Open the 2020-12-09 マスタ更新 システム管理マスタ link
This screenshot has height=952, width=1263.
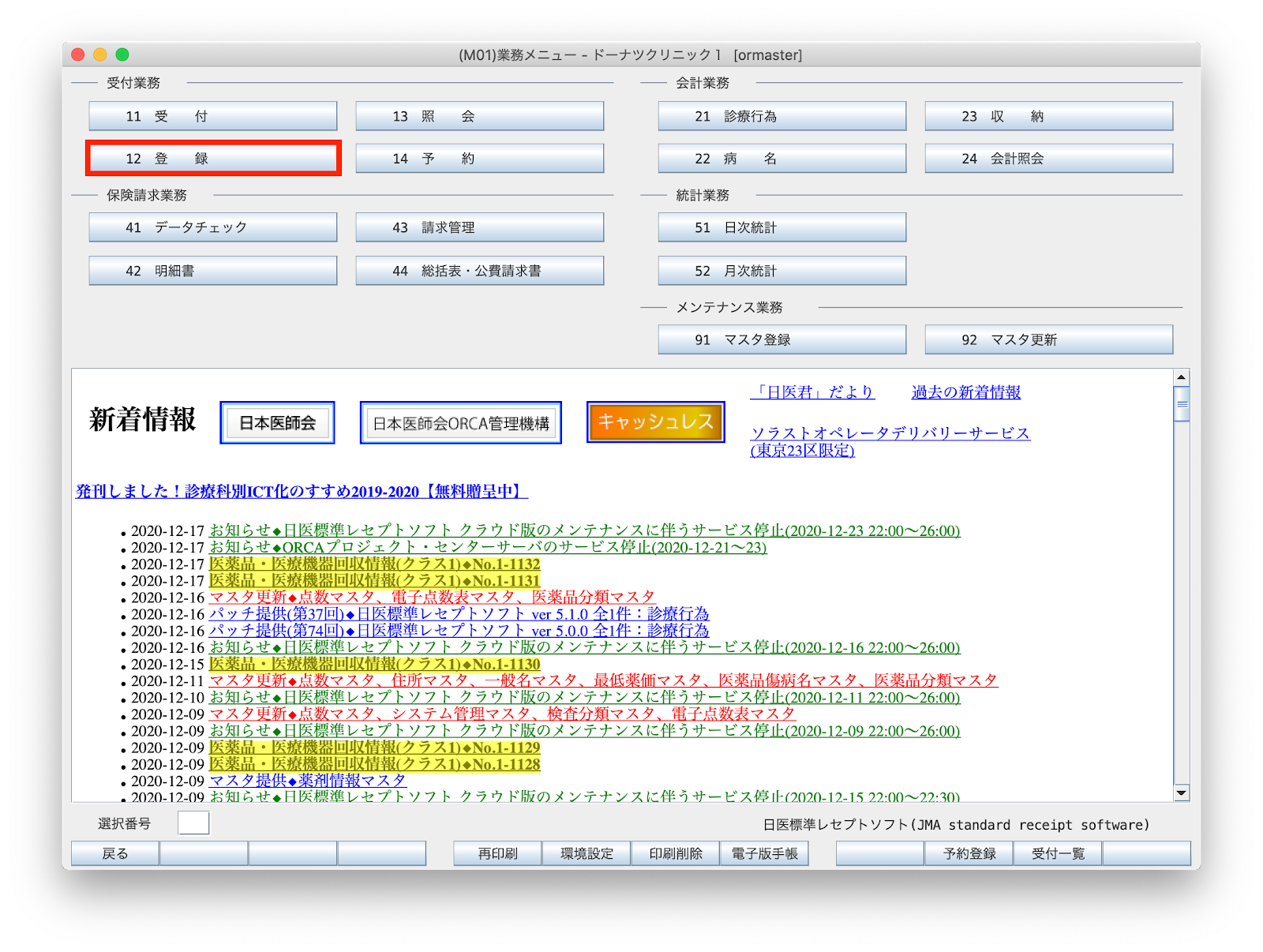(x=502, y=714)
